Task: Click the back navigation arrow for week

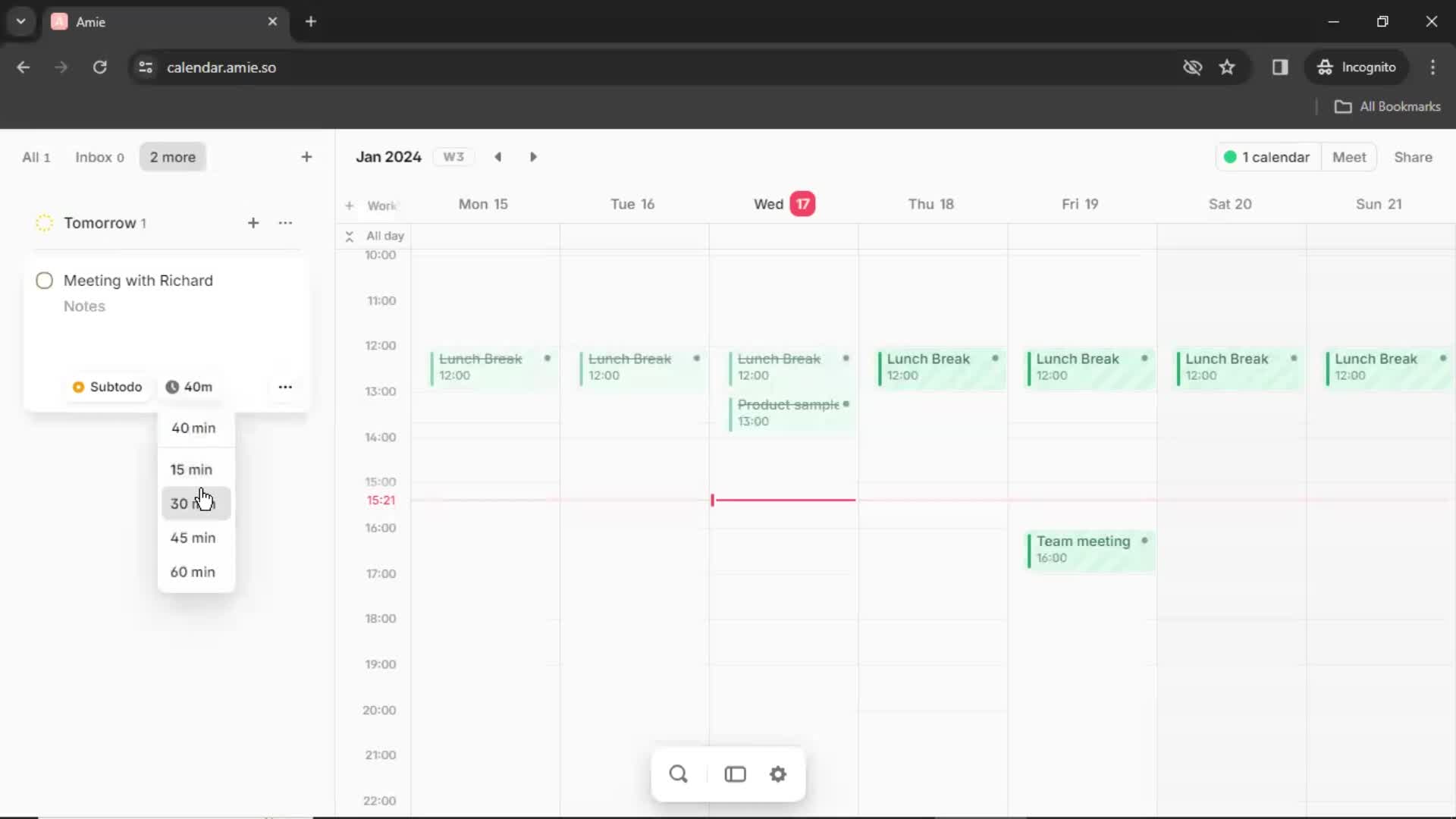Action: (498, 156)
